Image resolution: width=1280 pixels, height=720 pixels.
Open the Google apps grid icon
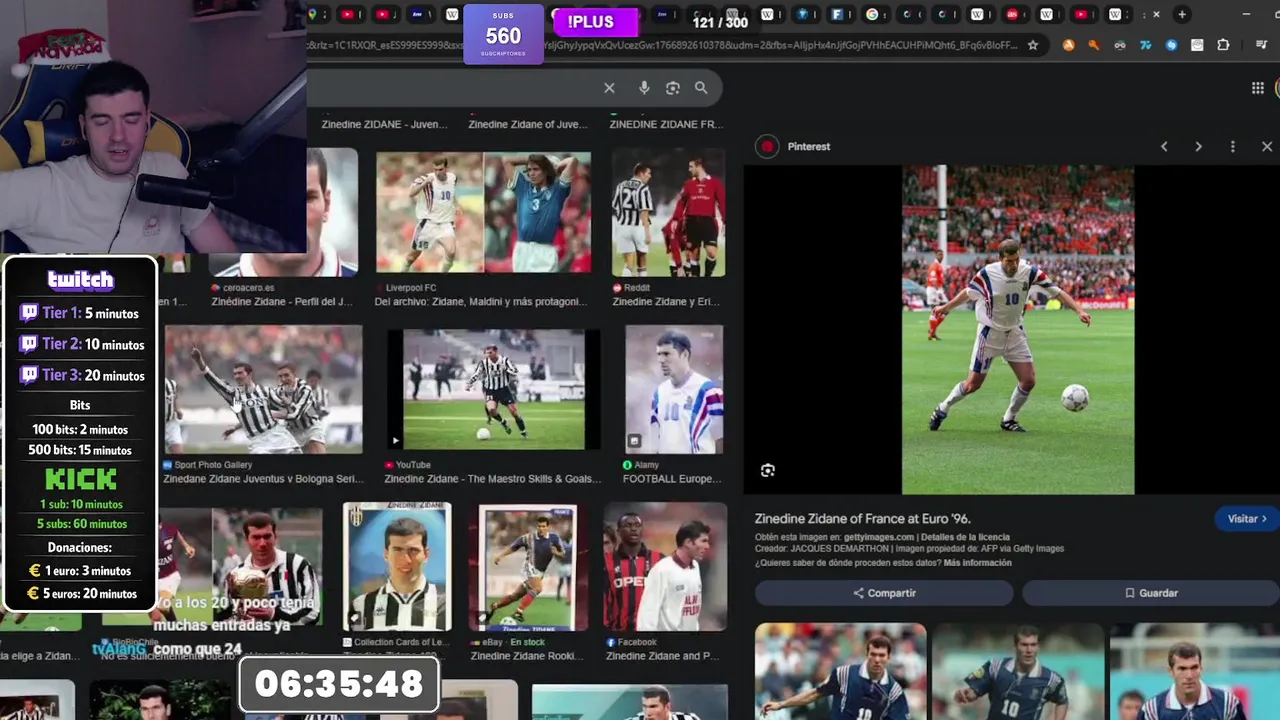point(1258,88)
